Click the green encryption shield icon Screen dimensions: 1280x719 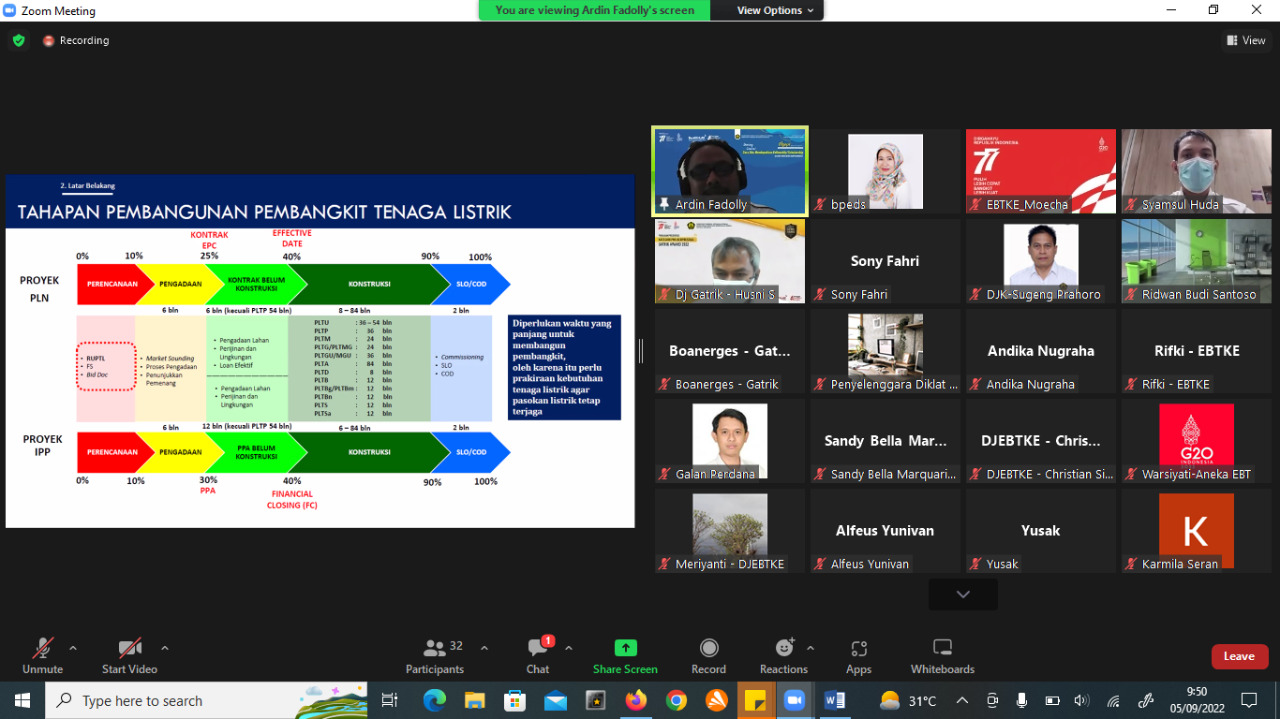click(x=18, y=41)
